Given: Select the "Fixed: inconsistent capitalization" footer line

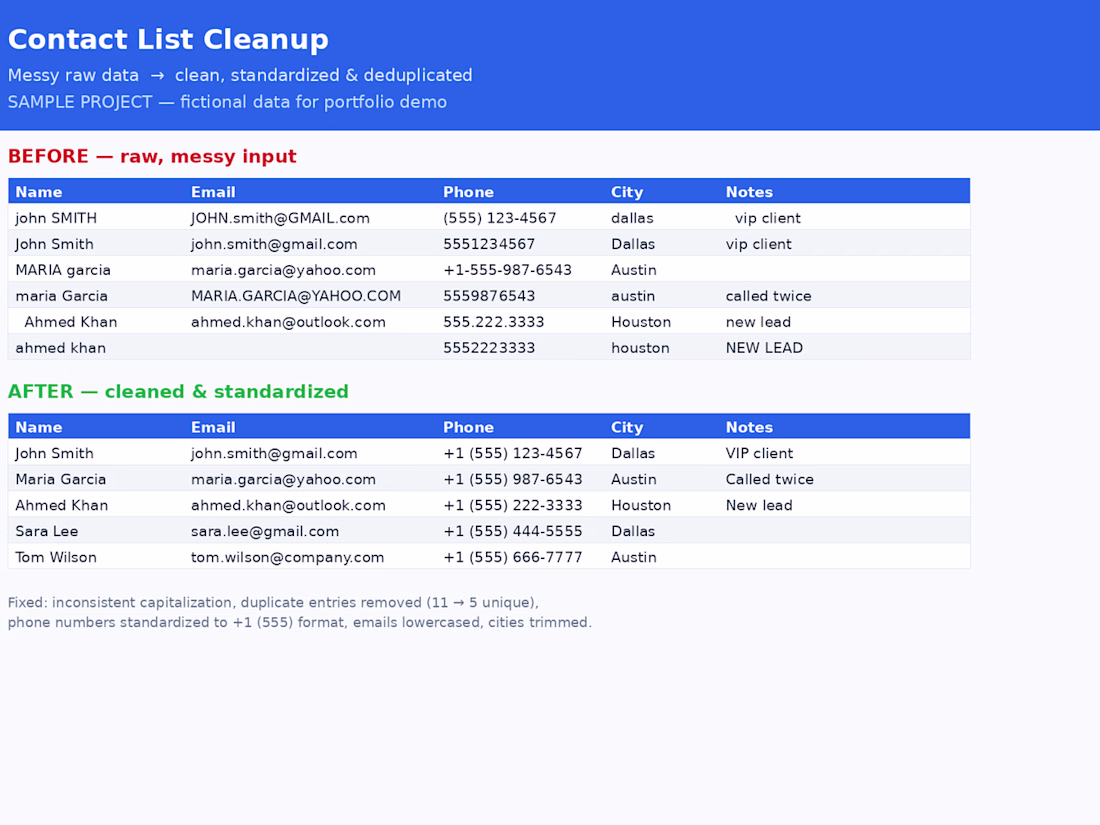Looking at the screenshot, I should click(x=273, y=602).
